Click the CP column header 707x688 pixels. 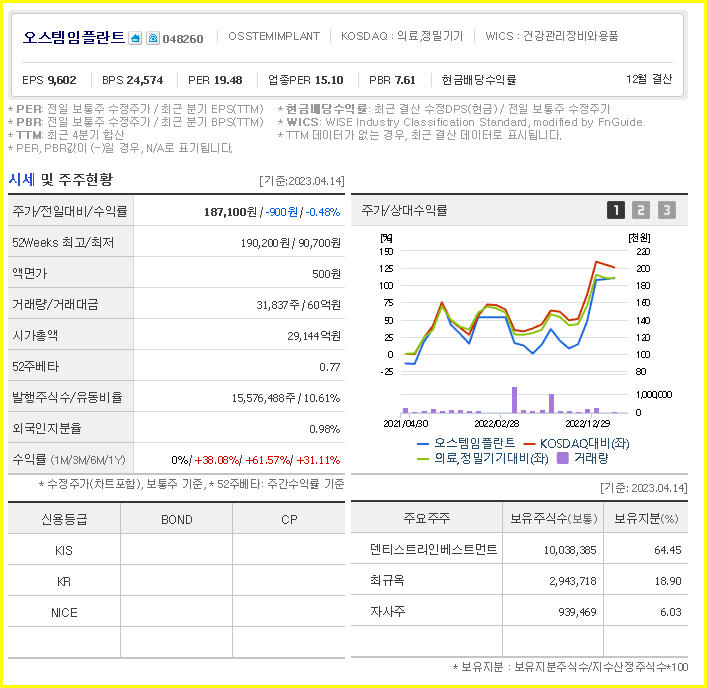pos(289,520)
